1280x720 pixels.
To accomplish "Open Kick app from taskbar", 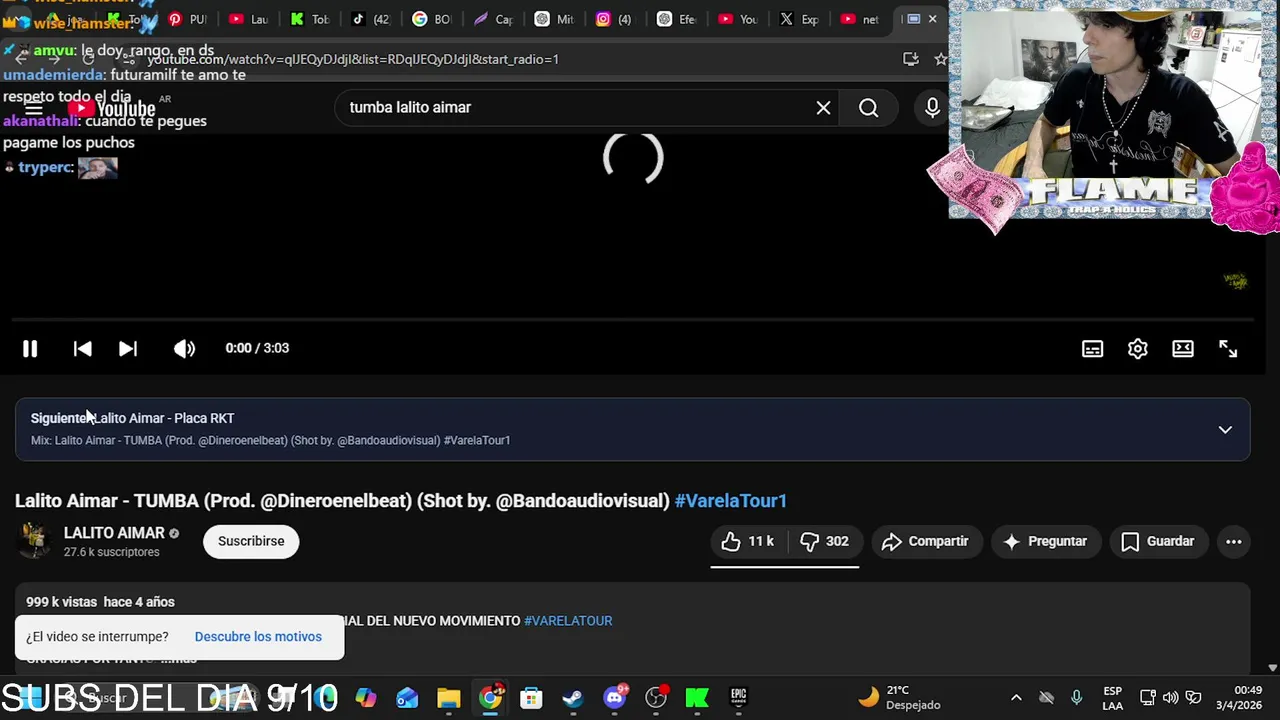I will [x=697, y=698].
